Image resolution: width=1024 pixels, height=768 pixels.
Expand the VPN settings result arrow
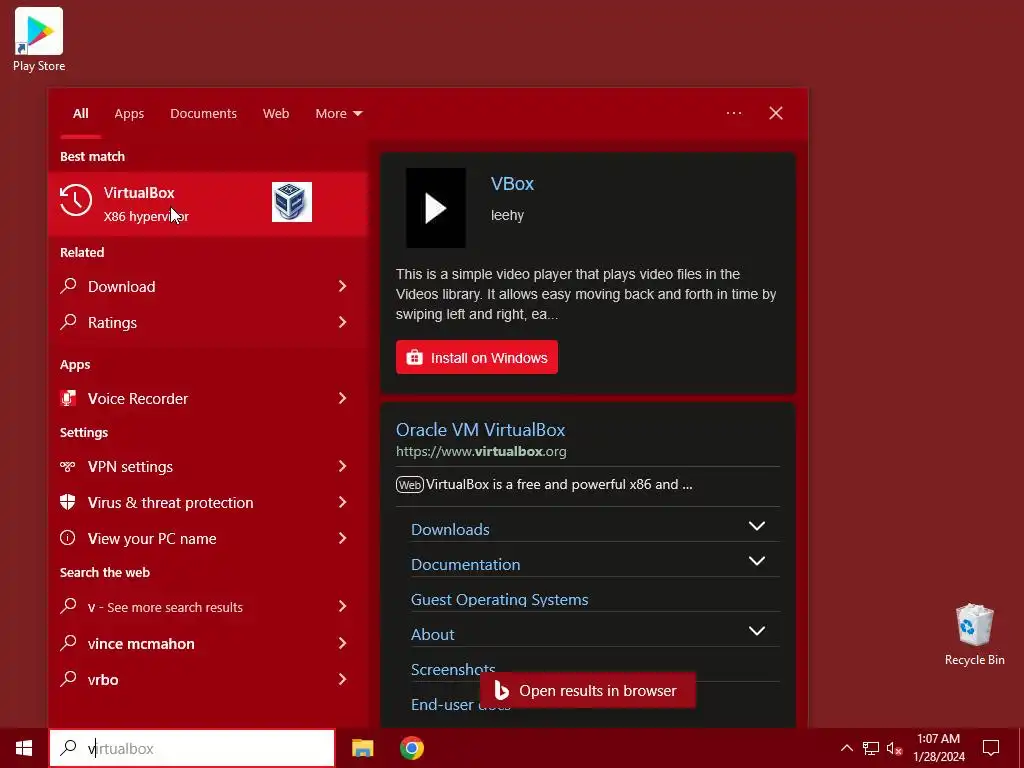(342, 466)
